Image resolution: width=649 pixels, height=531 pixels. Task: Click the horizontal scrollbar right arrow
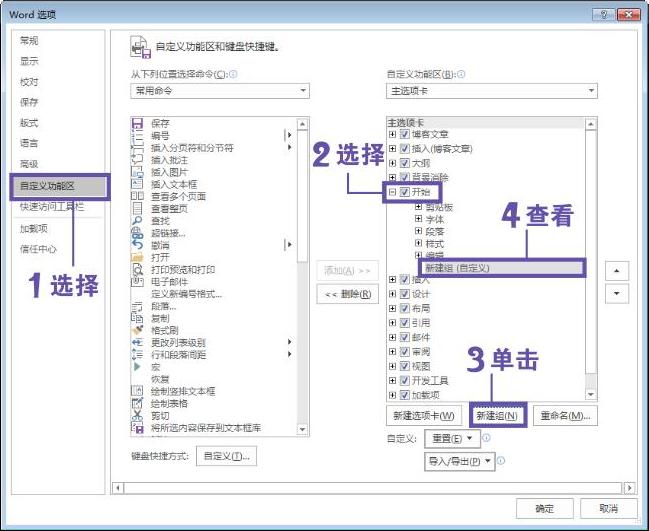click(630, 488)
